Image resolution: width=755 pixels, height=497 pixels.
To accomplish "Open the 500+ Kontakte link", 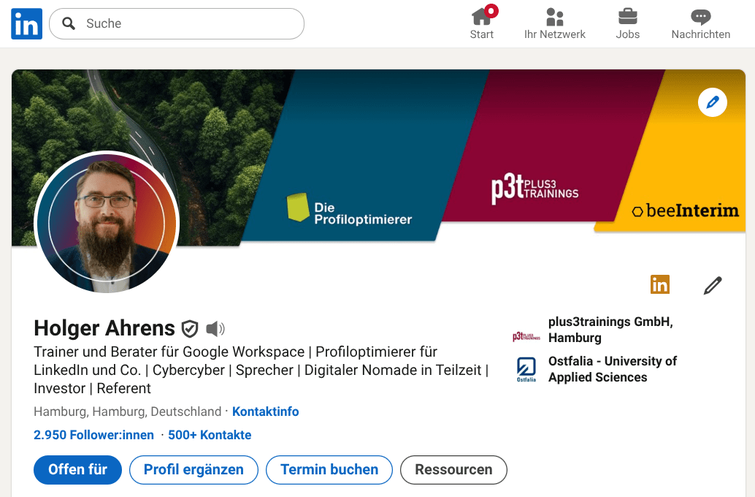I will coord(209,435).
